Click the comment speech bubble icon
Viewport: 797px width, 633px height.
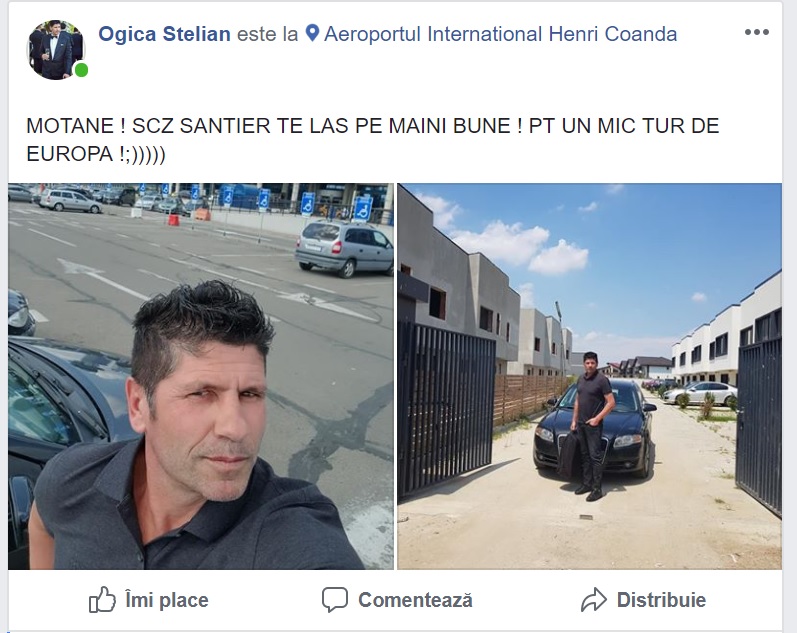pos(335,599)
